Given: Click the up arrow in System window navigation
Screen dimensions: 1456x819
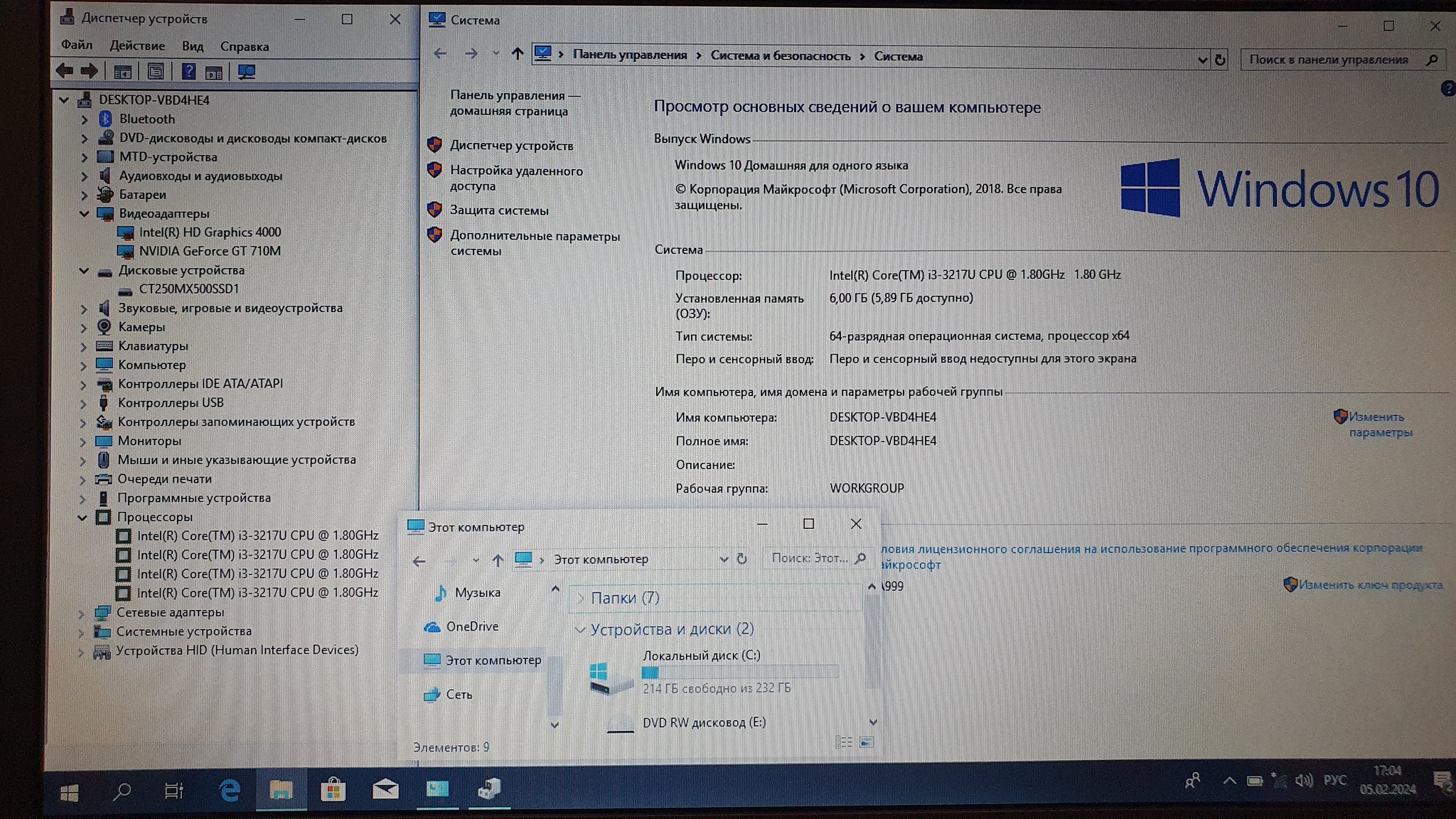Looking at the screenshot, I should [x=517, y=54].
